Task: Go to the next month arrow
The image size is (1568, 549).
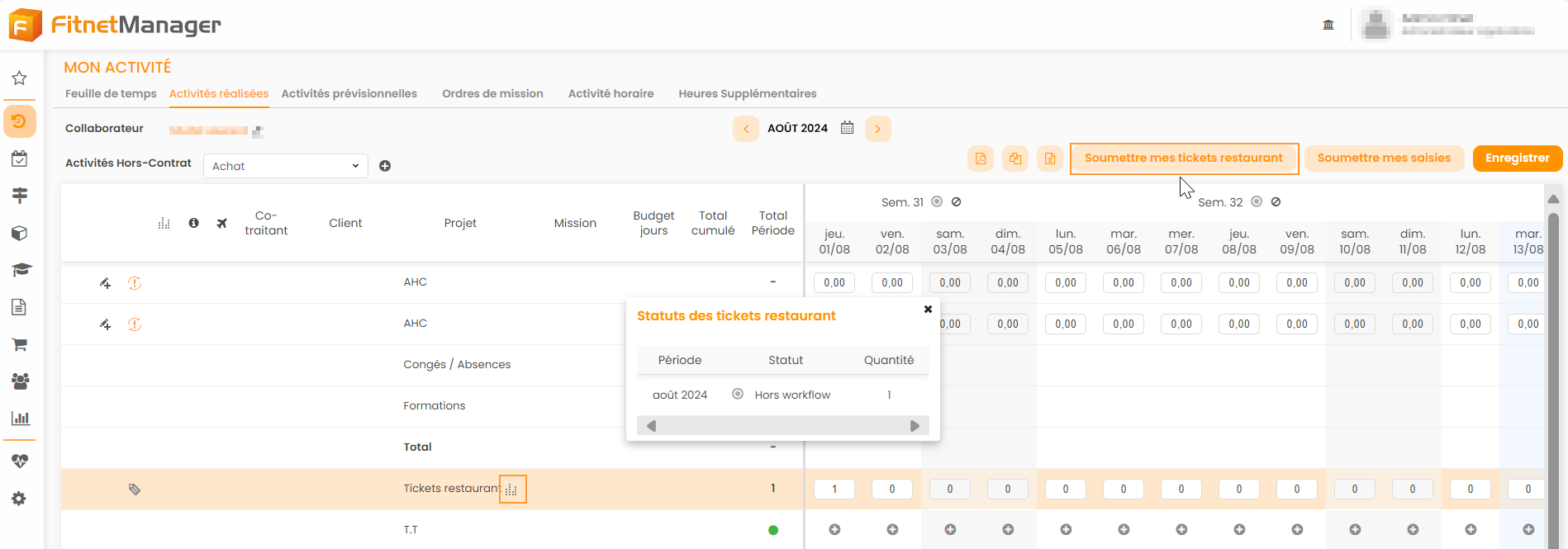Action: tap(877, 129)
